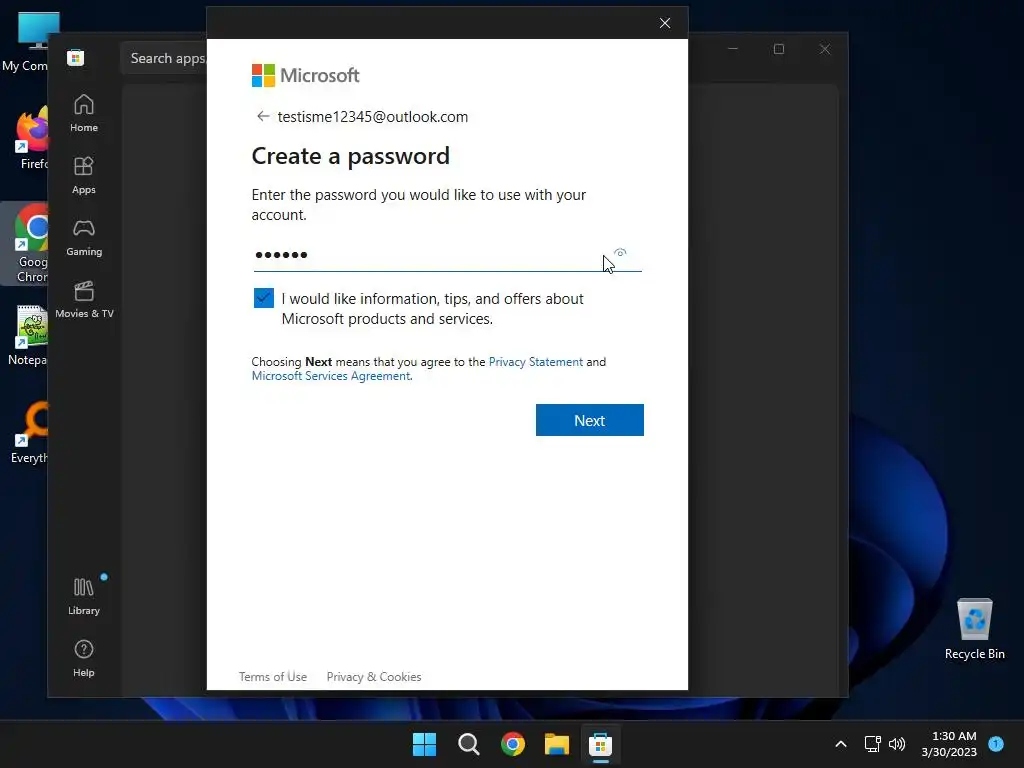
Task: Open Gaming section in Store sidebar
Action: tap(84, 238)
